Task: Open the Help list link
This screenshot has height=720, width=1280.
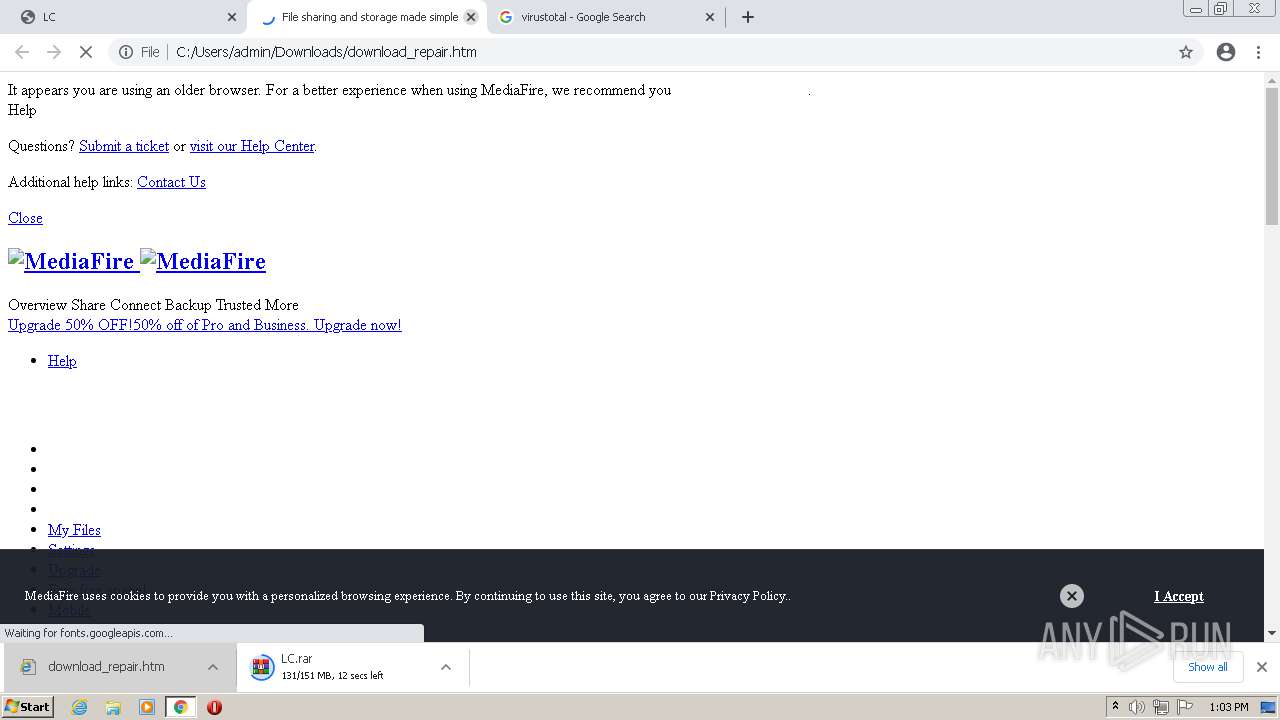Action: [62, 361]
